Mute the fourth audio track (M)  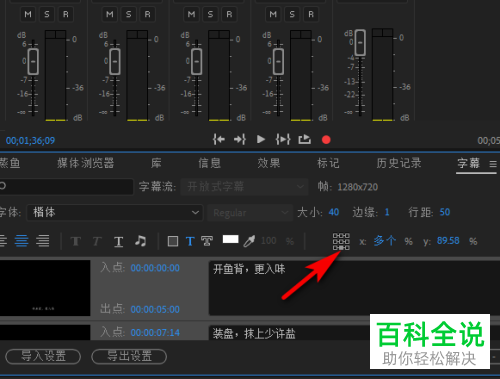point(273,14)
